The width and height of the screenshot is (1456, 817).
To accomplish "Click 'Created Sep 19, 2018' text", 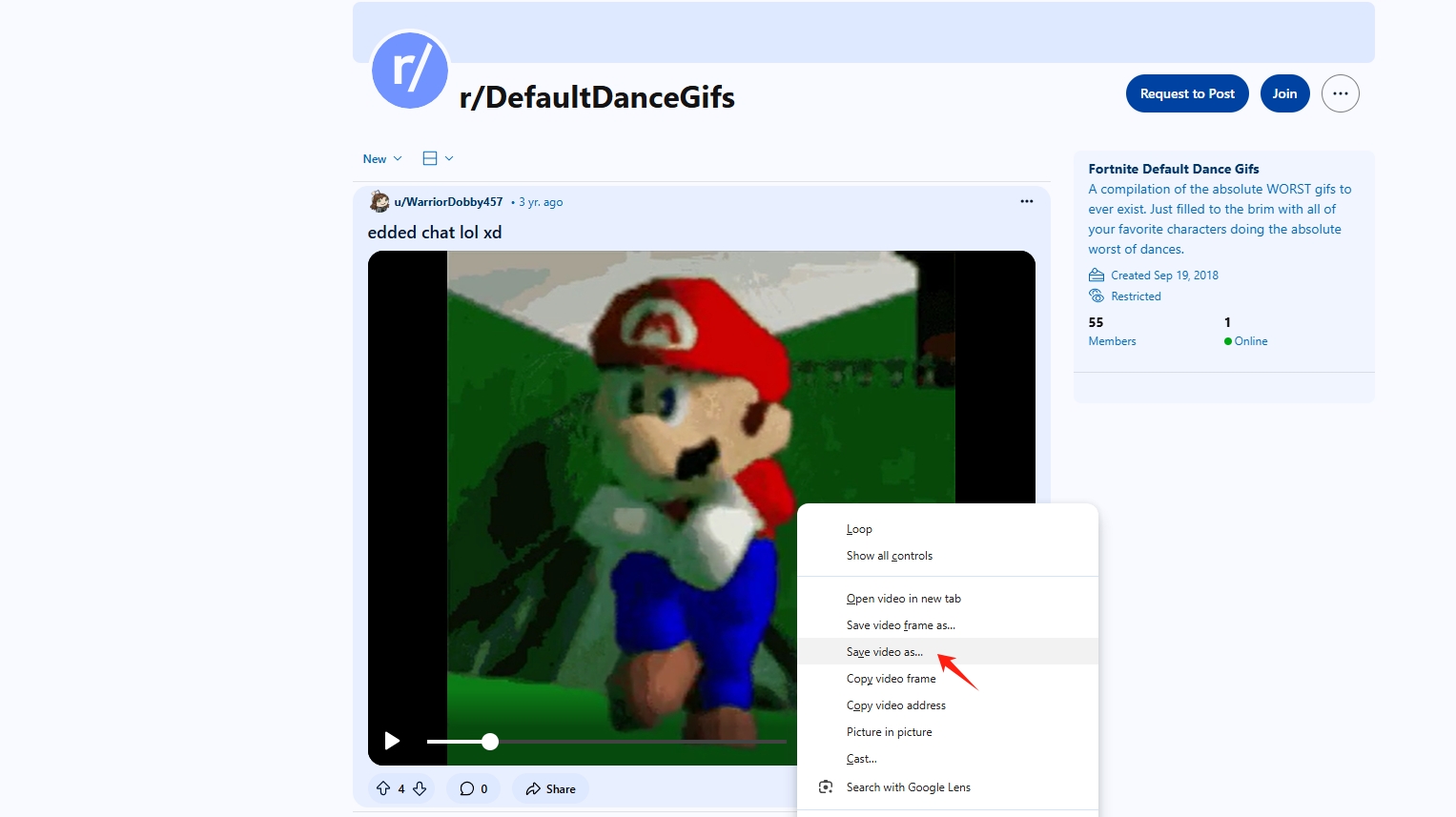I will click(1164, 276).
